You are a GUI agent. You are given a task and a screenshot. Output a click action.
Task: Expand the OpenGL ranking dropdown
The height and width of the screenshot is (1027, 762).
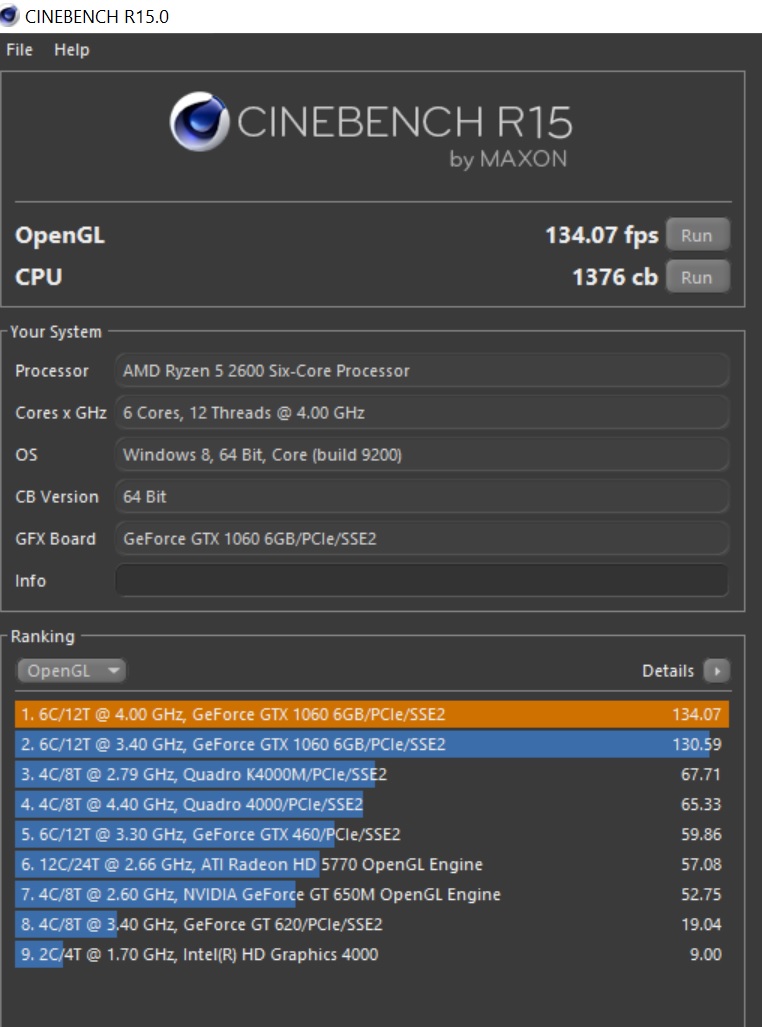pos(71,671)
